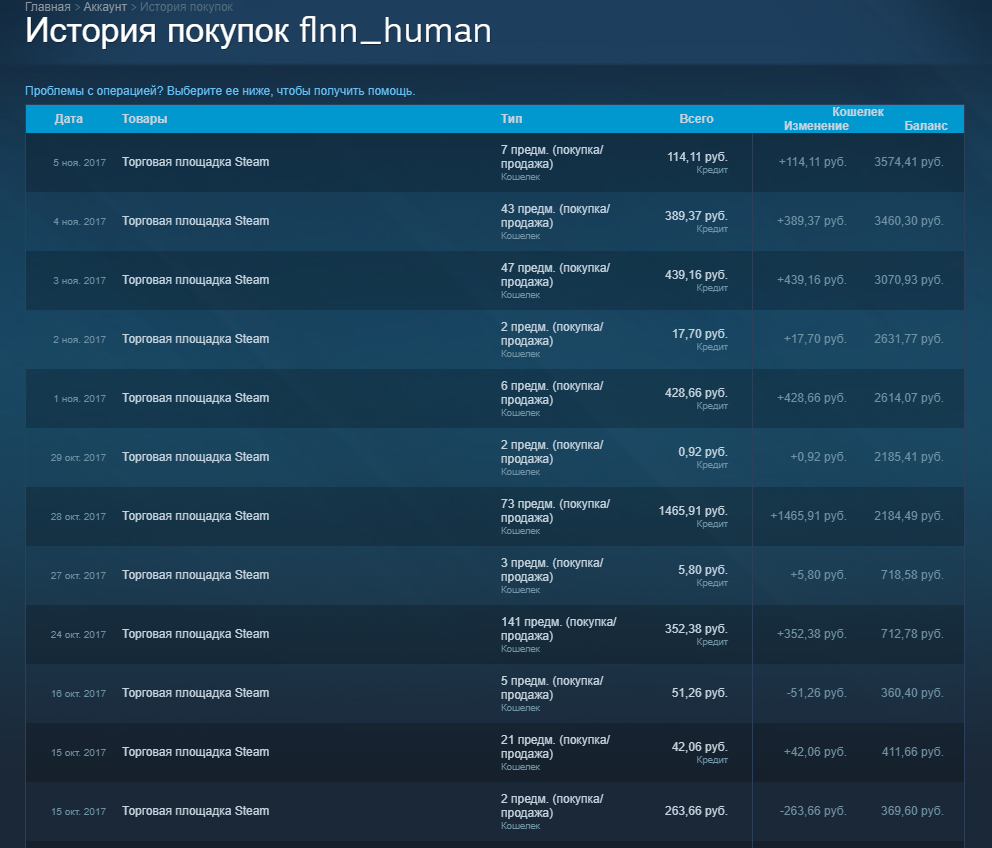Open the 24 окт. 2017 transaction row

[495, 634]
